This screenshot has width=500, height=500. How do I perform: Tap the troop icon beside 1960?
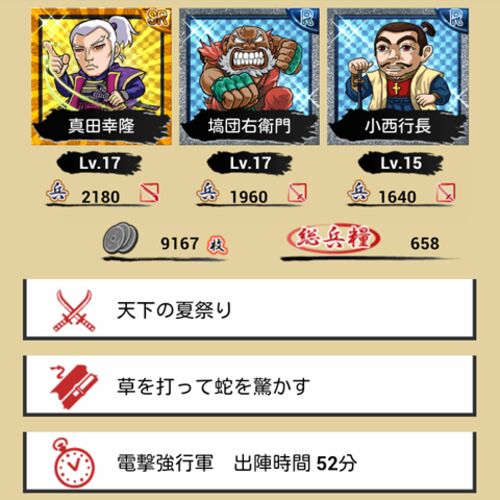coord(208,191)
